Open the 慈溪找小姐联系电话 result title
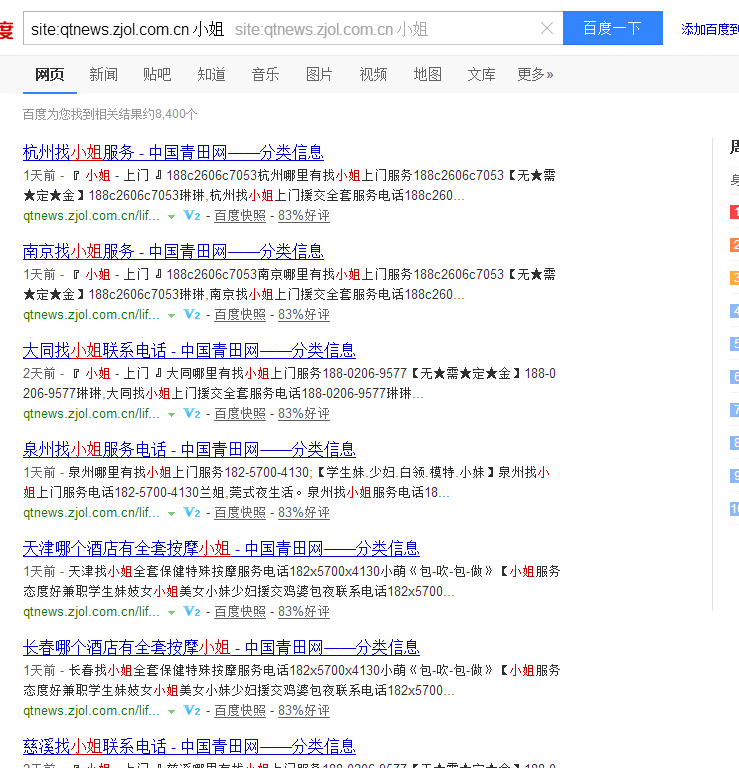Image resolution: width=739 pixels, height=768 pixels. pyautogui.click(x=189, y=746)
